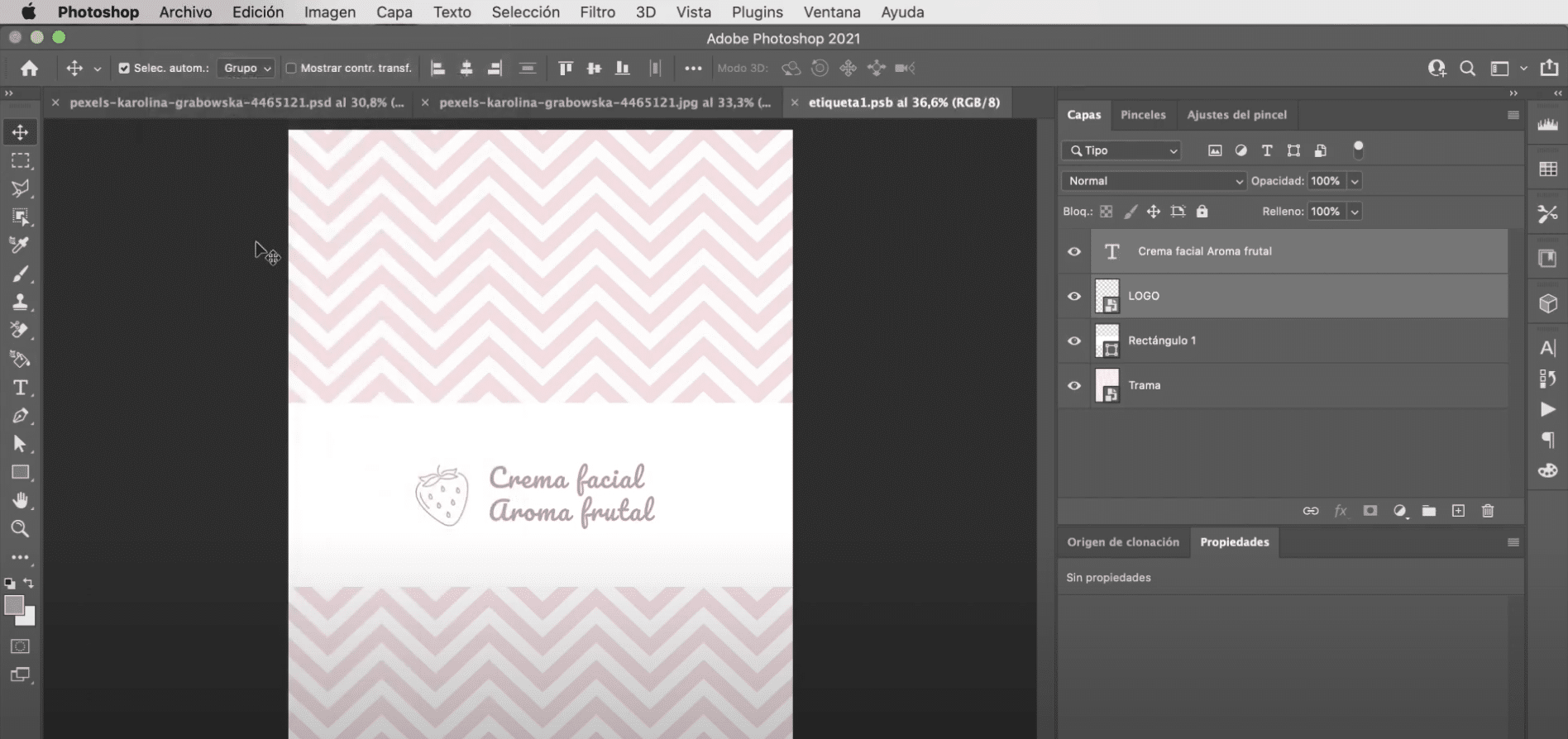Select the Object Selection tool
This screenshot has width=1568, height=739.
(20, 217)
